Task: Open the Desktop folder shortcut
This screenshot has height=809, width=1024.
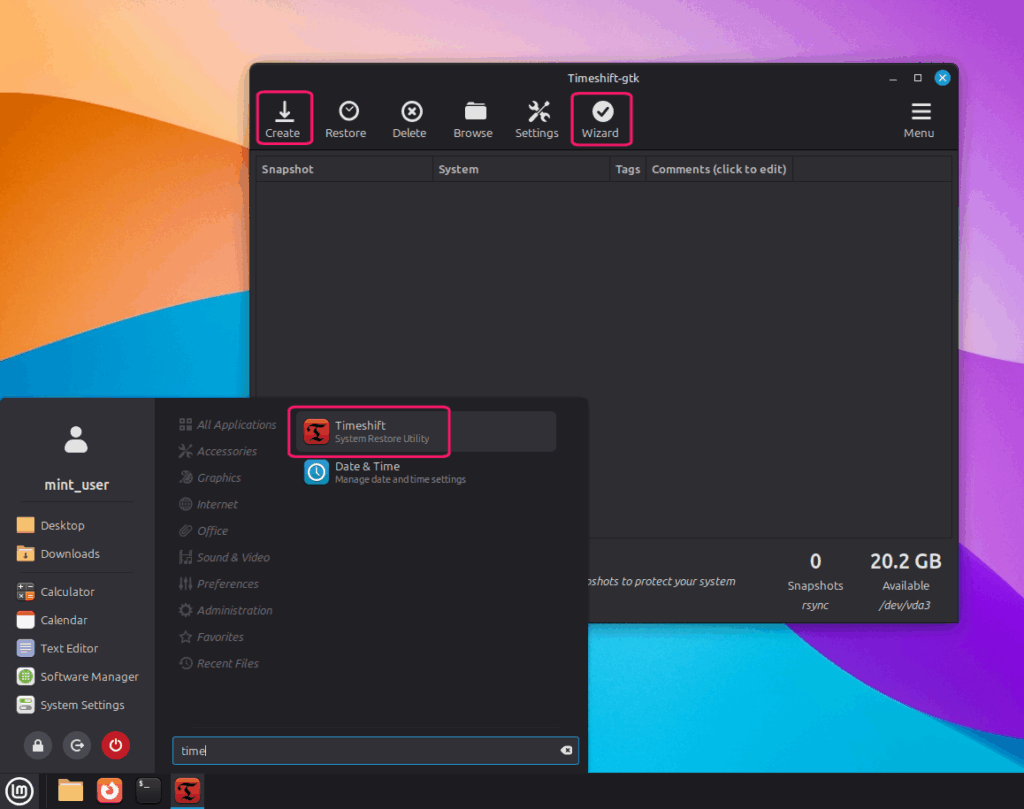Action: [x=51, y=525]
